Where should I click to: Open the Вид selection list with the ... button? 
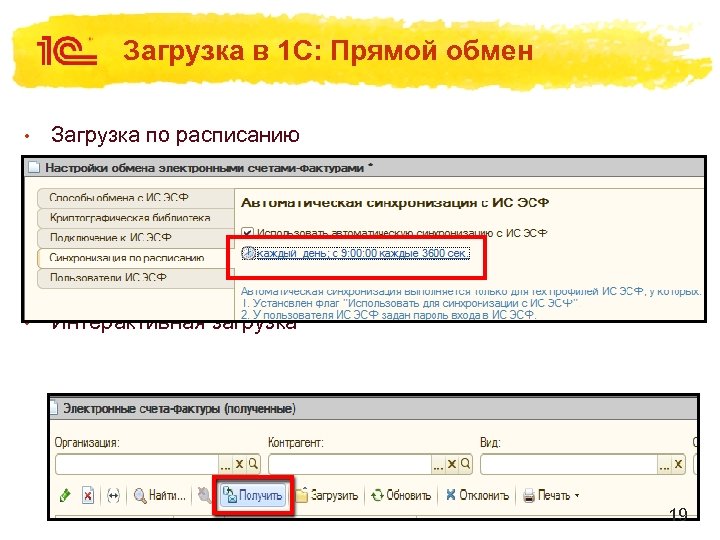pyautogui.click(x=664, y=465)
